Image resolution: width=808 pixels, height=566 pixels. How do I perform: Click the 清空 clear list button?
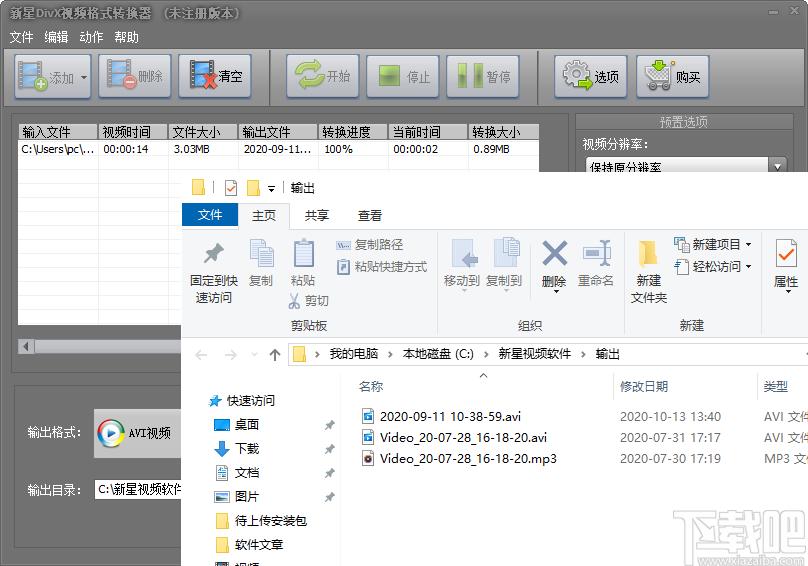pos(215,77)
